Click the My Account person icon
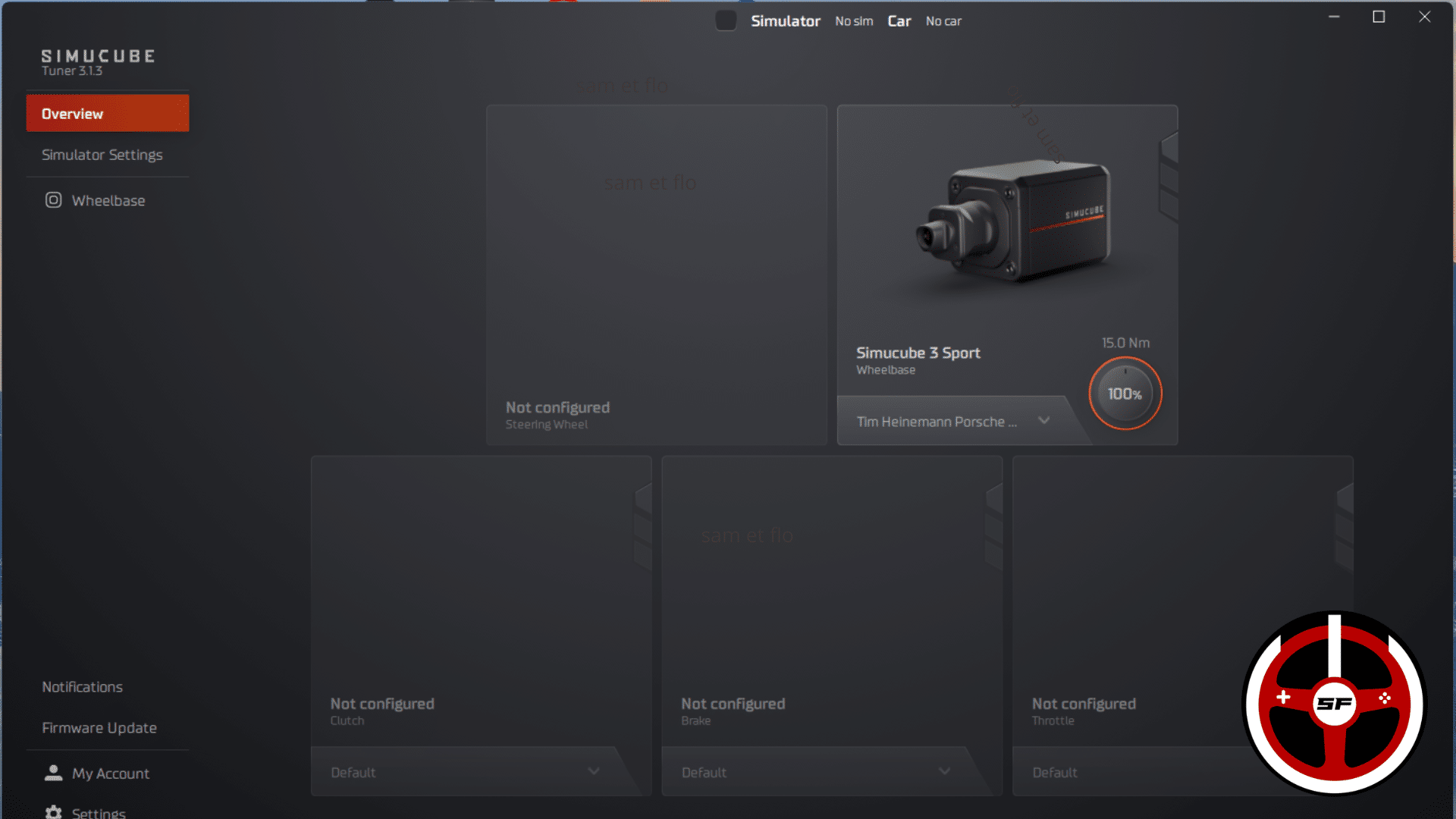 [x=53, y=773]
